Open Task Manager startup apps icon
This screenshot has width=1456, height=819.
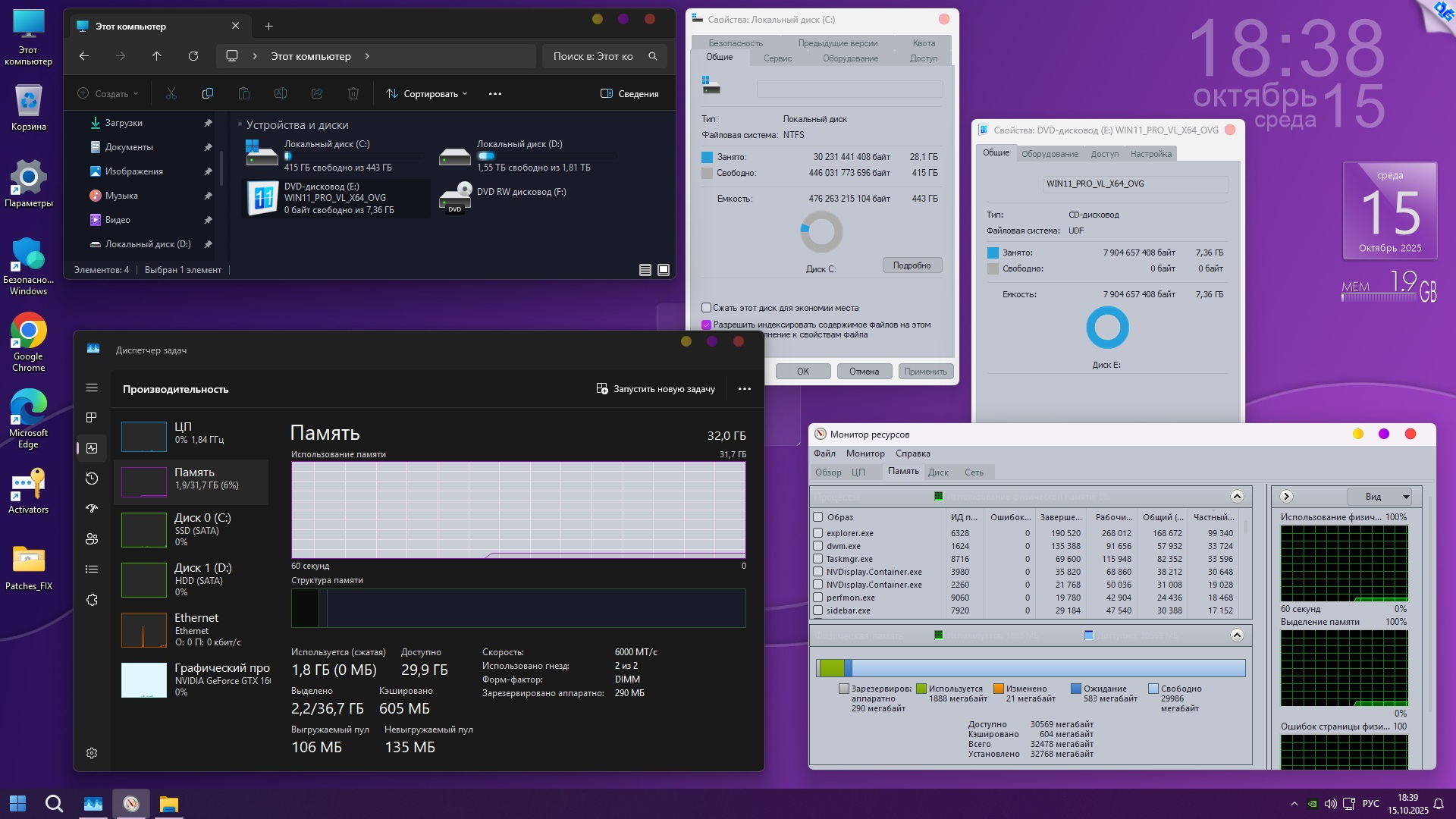point(92,509)
